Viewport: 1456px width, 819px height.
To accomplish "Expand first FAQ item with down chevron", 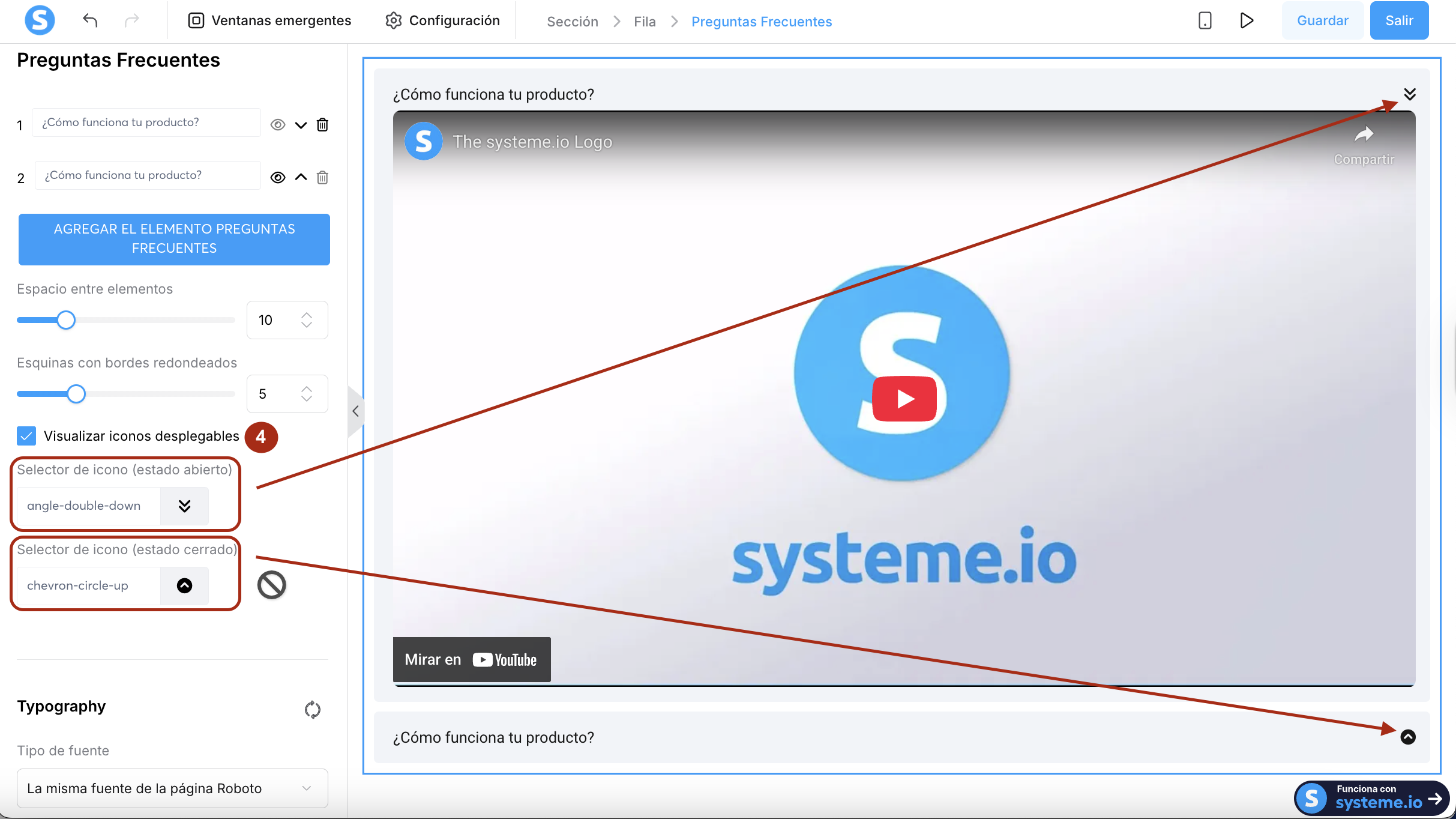I will (x=301, y=125).
